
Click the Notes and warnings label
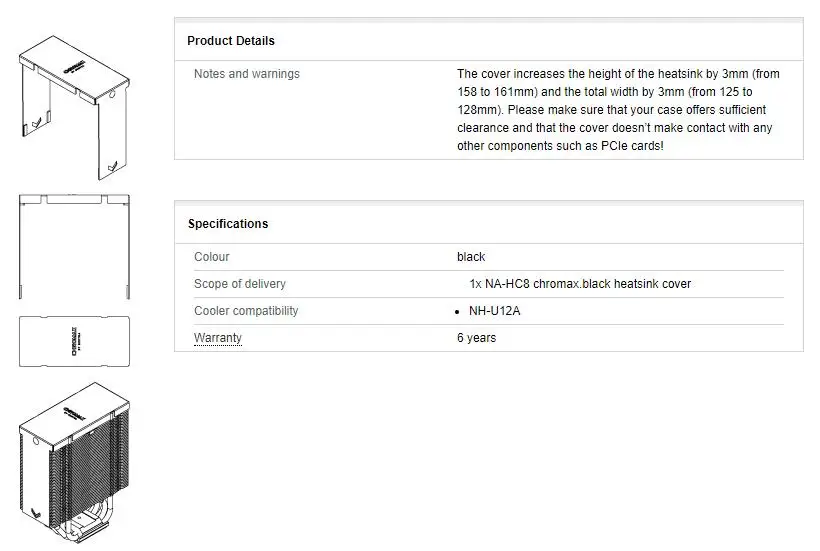(247, 74)
